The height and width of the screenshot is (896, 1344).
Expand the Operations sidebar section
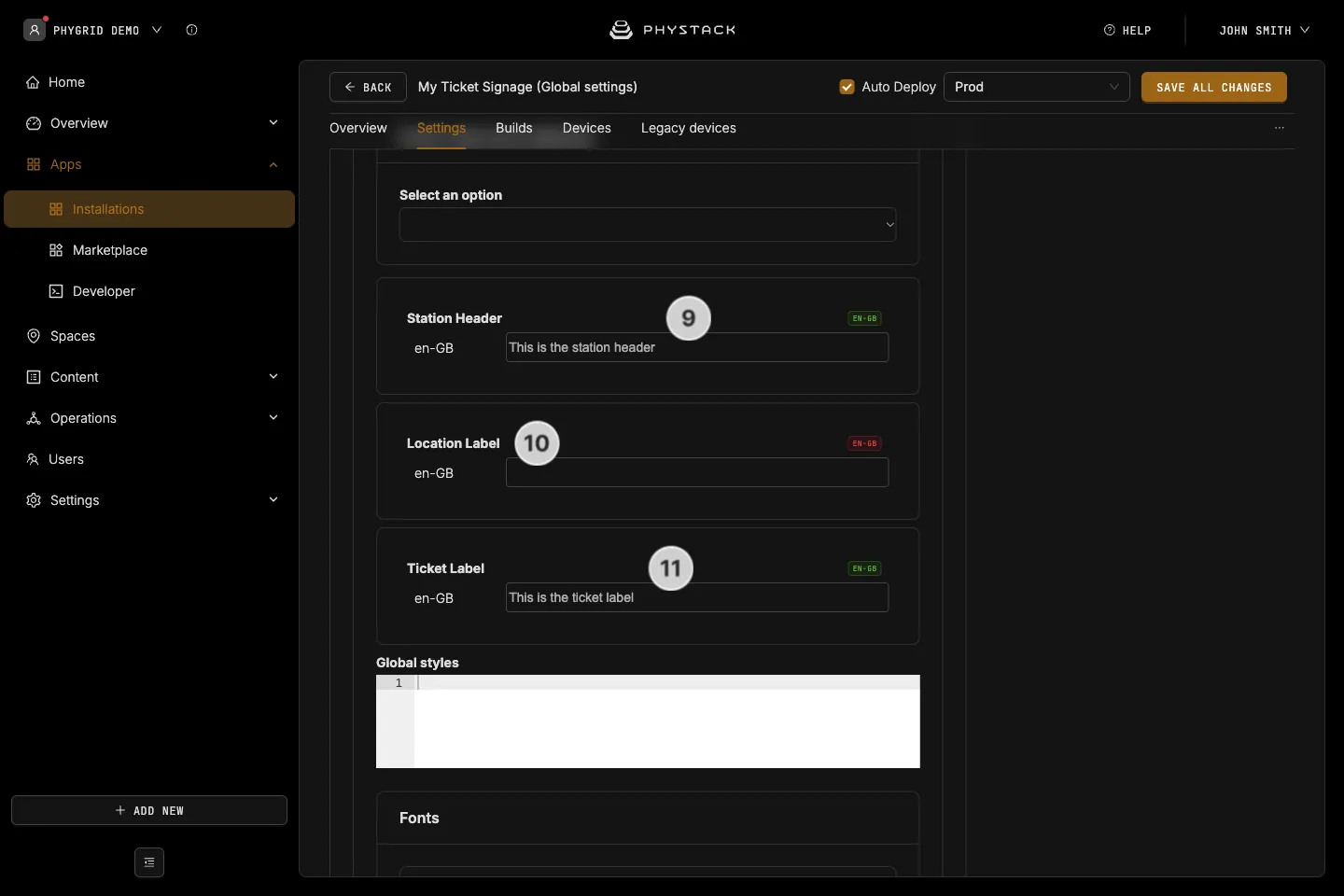[273, 418]
